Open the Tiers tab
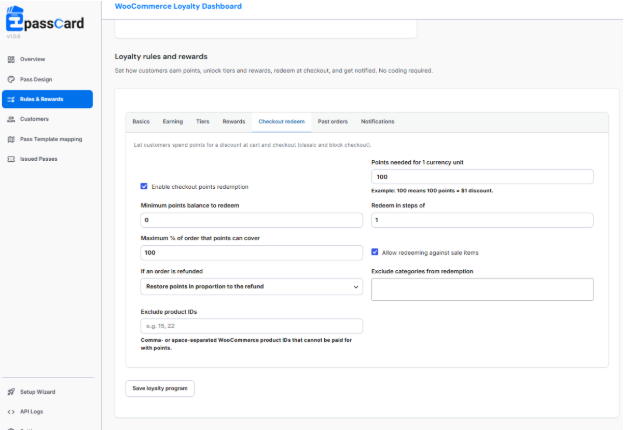The image size is (624, 430). point(203,122)
